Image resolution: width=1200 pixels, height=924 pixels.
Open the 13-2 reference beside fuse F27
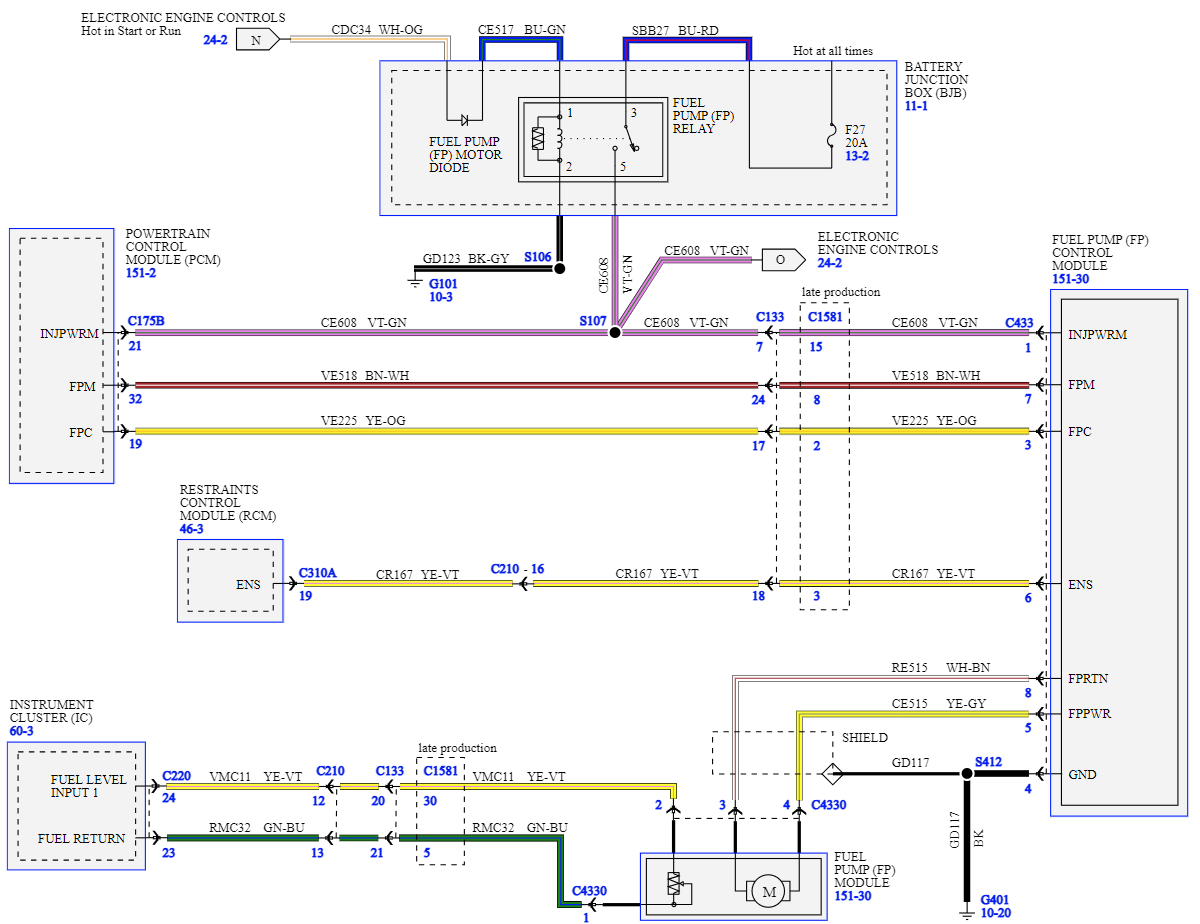[856, 156]
